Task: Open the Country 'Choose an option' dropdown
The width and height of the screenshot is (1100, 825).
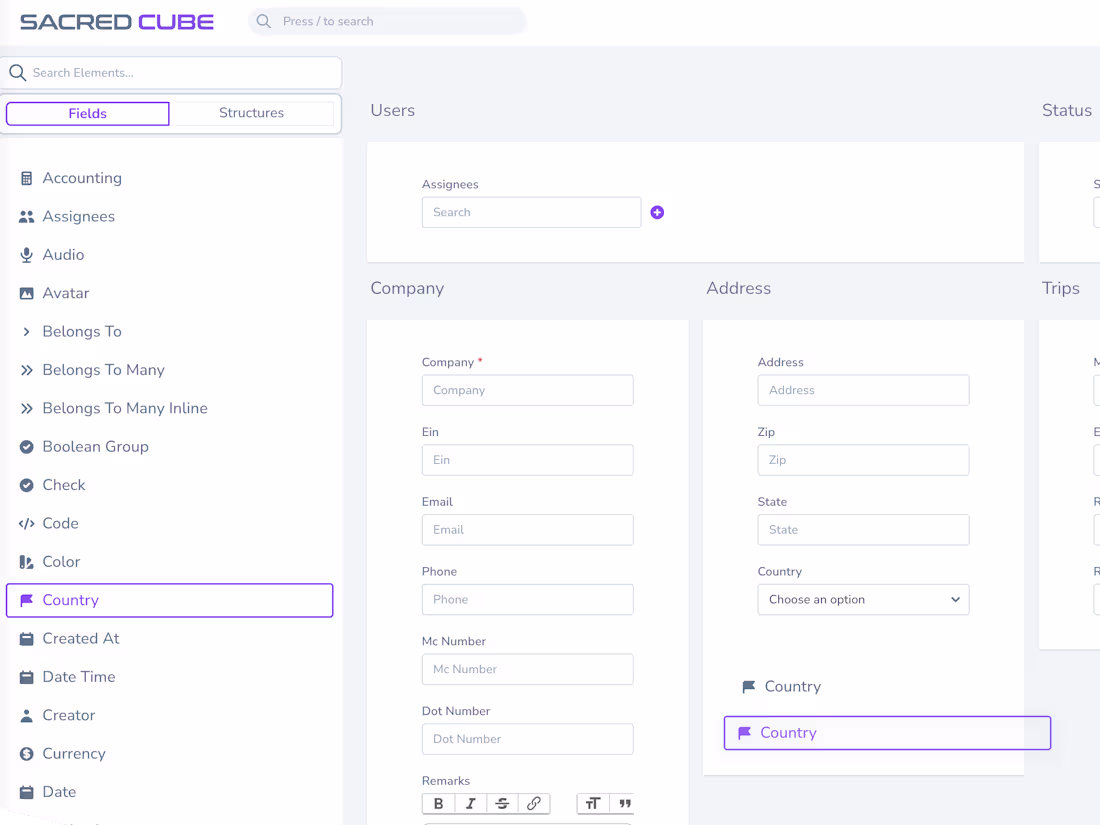Action: point(863,600)
